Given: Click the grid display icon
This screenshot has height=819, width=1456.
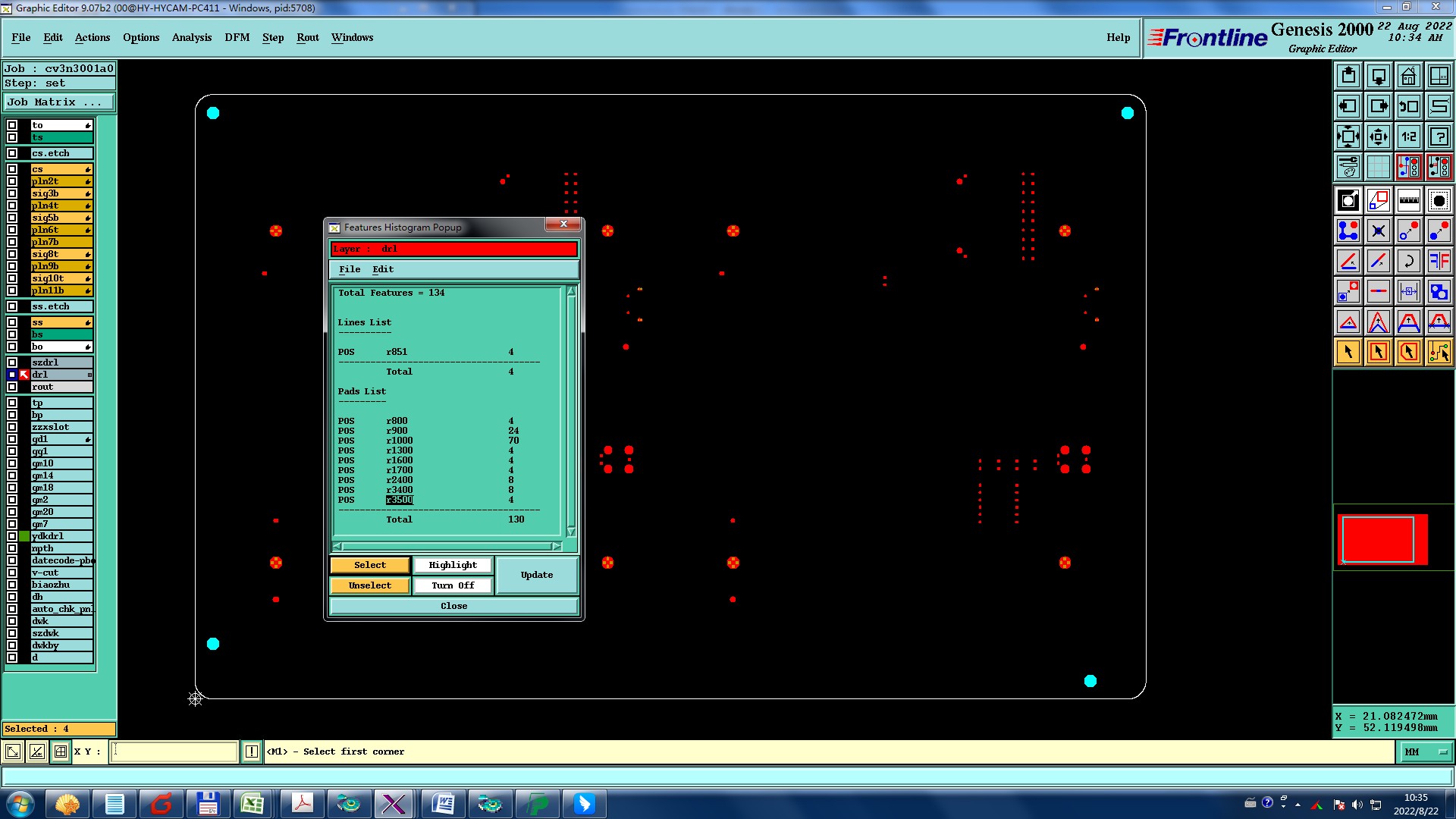Looking at the screenshot, I should 1378,167.
